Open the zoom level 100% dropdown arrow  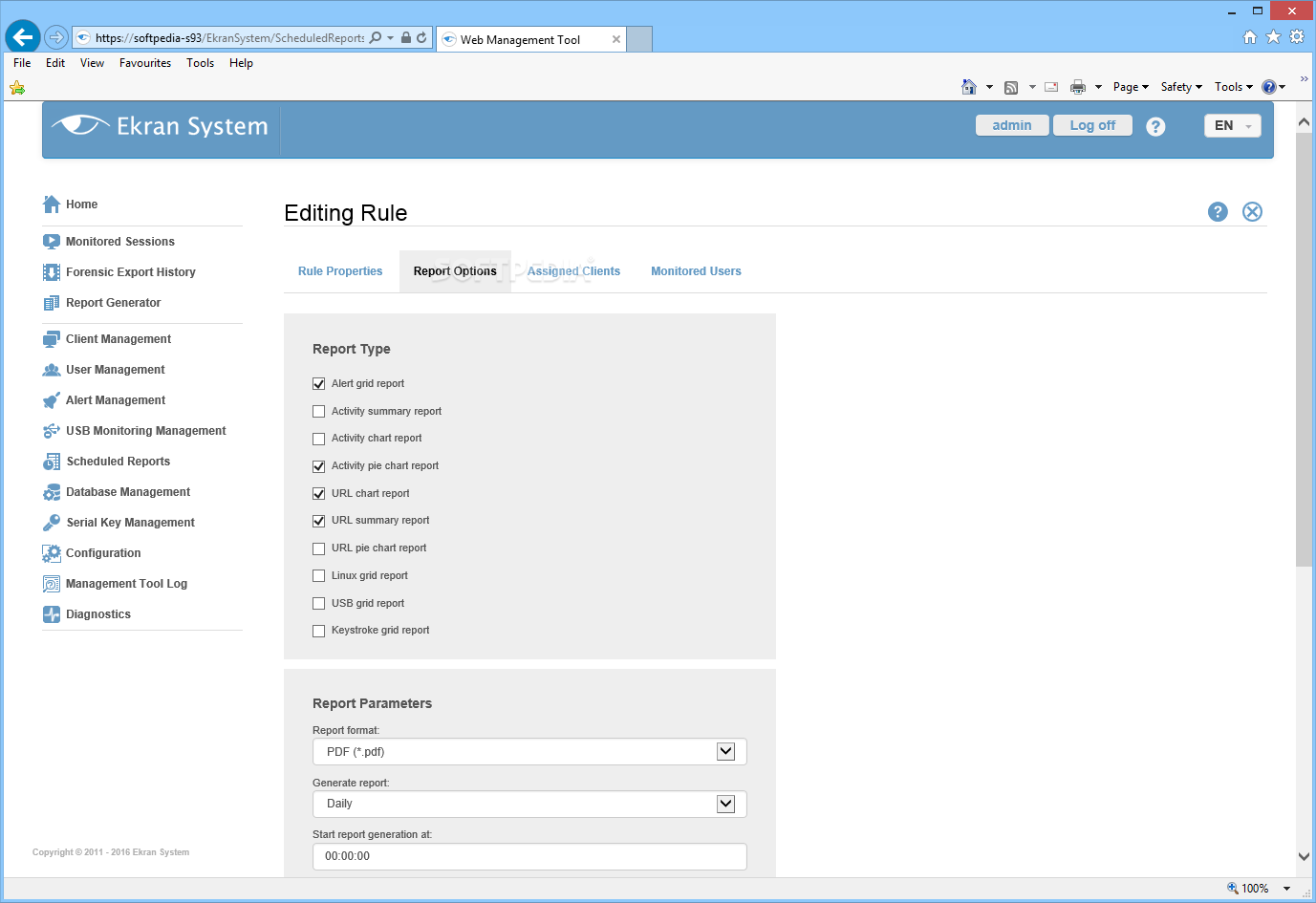pos(1286,889)
